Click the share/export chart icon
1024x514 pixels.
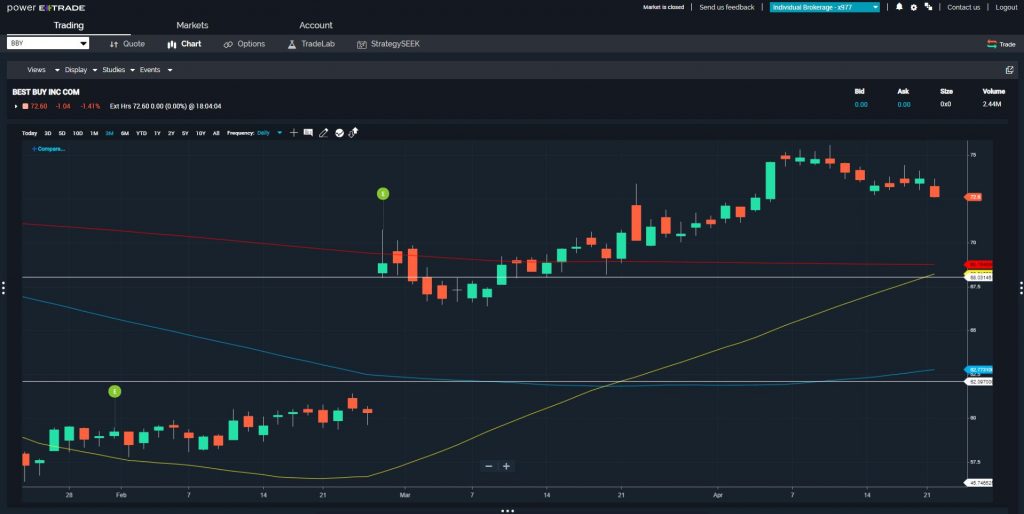353,133
